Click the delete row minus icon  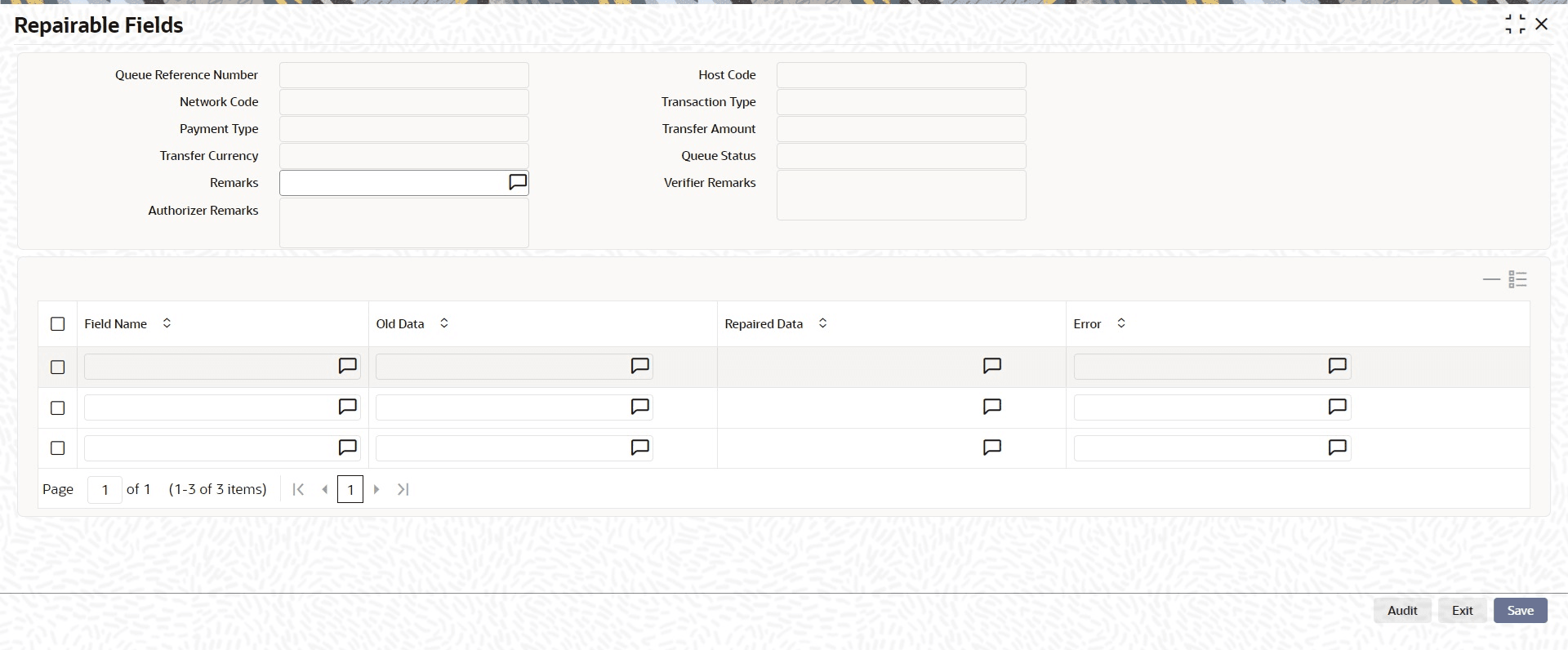click(1491, 280)
